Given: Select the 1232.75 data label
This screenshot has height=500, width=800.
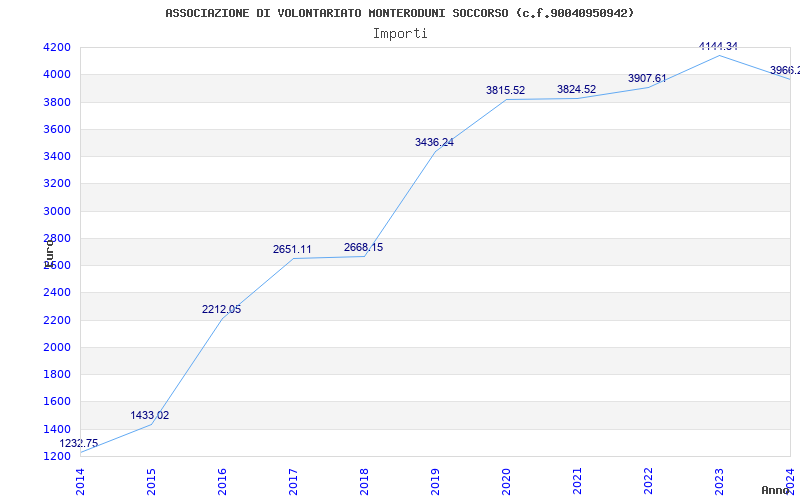Looking at the screenshot, I should pyautogui.click(x=79, y=443).
